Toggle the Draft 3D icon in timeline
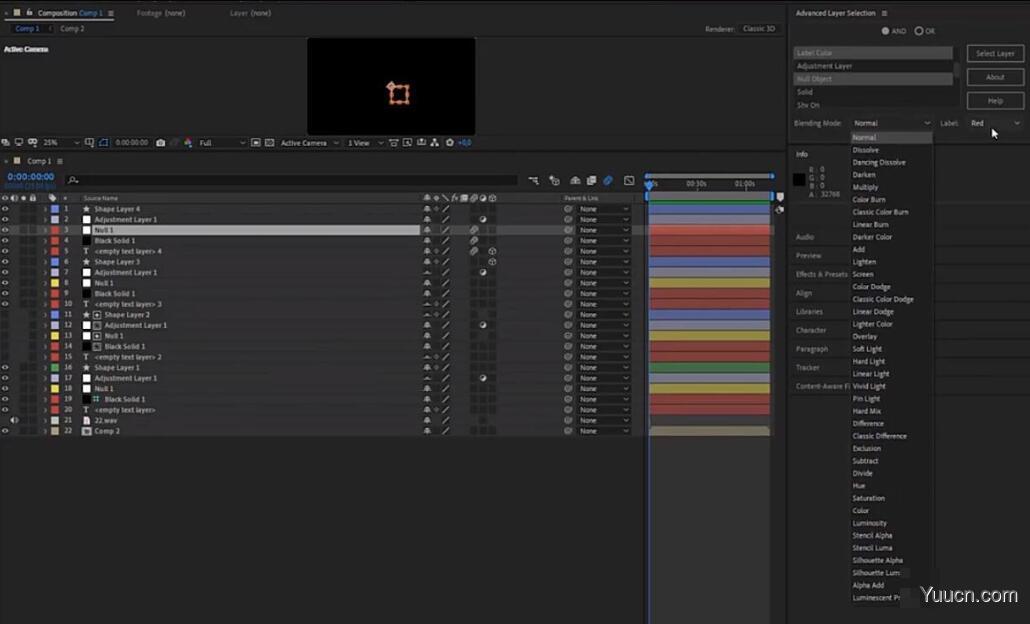This screenshot has height=624, width=1030. [554, 181]
